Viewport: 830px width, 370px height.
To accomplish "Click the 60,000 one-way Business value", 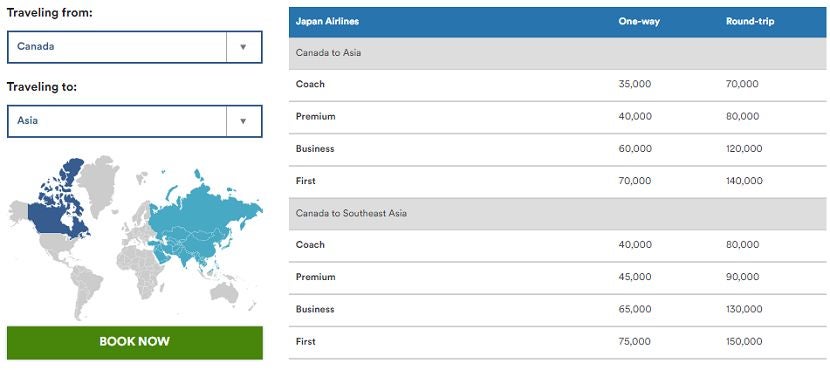I will (635, 149).
